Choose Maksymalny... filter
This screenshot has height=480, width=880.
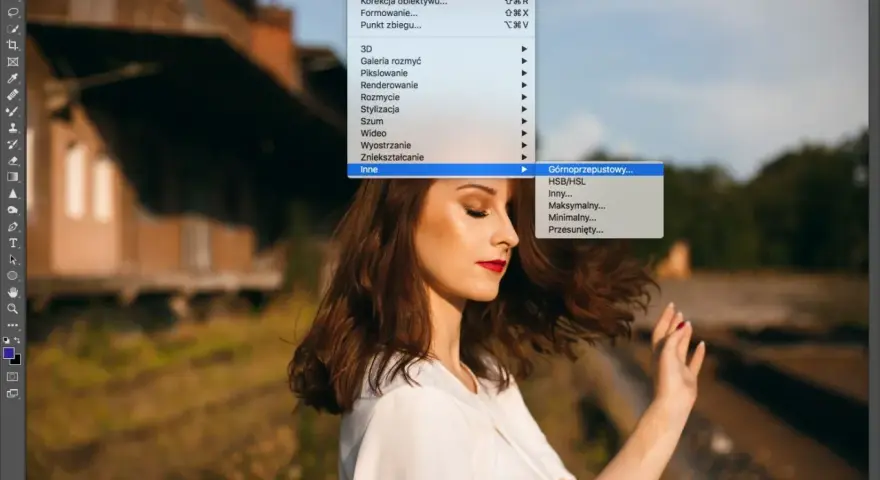[599, 205]
